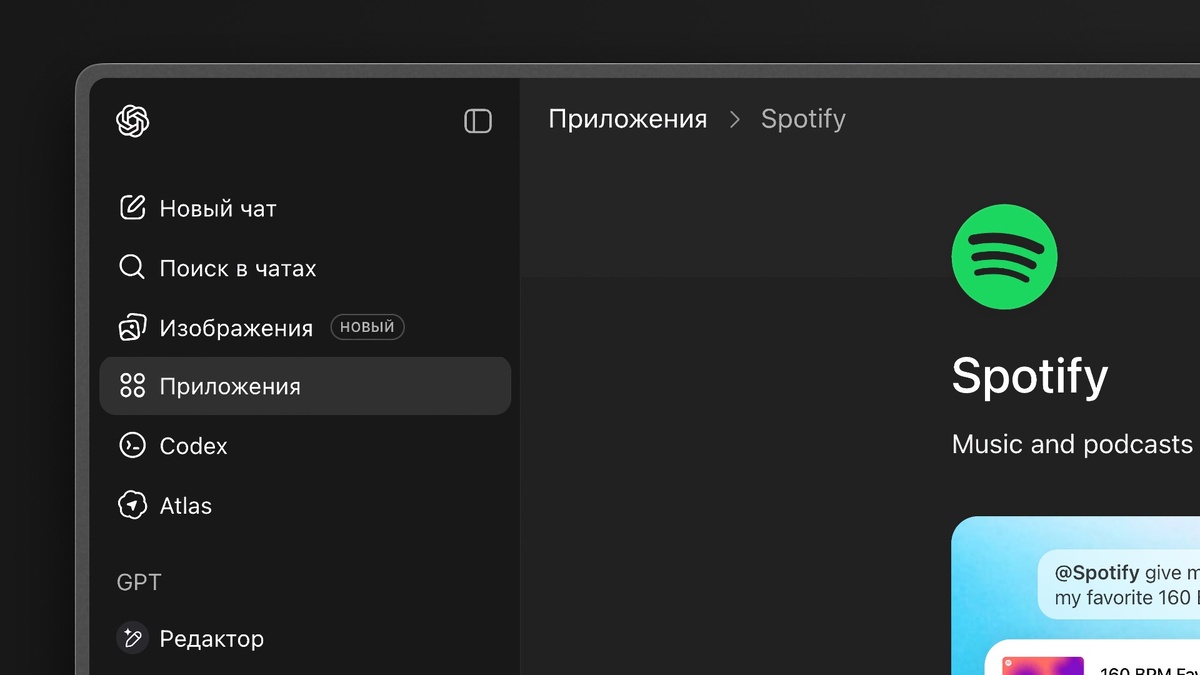This screenshot has width=1200, height=675.
Task: Click the ChatGPT logo icon
Action: pyautogui.click(x=133, y=121)
